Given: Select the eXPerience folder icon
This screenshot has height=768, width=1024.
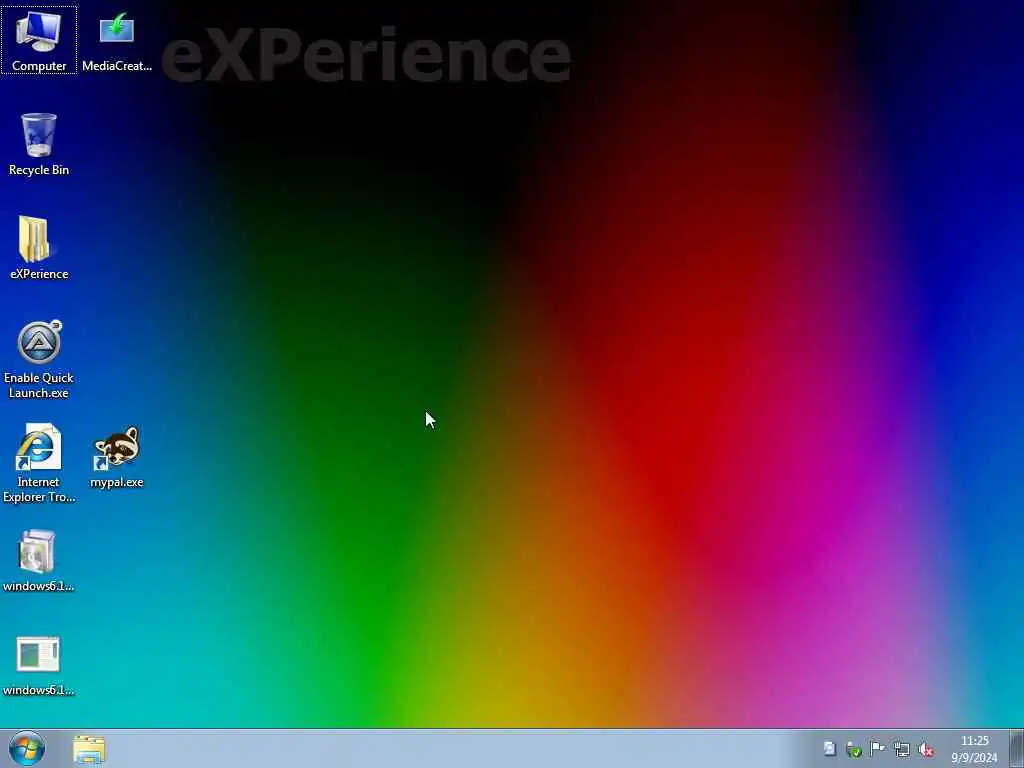Looking at the screenshot, I should pos(39,248).
